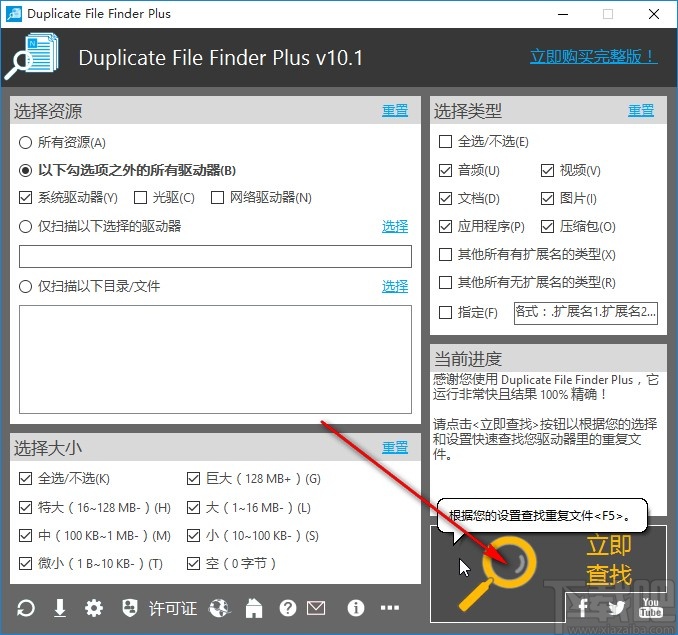Image resolution: width=678 pixels, height=635 pixels.
Task: Click the globe language icon
Action: (219, 609)
